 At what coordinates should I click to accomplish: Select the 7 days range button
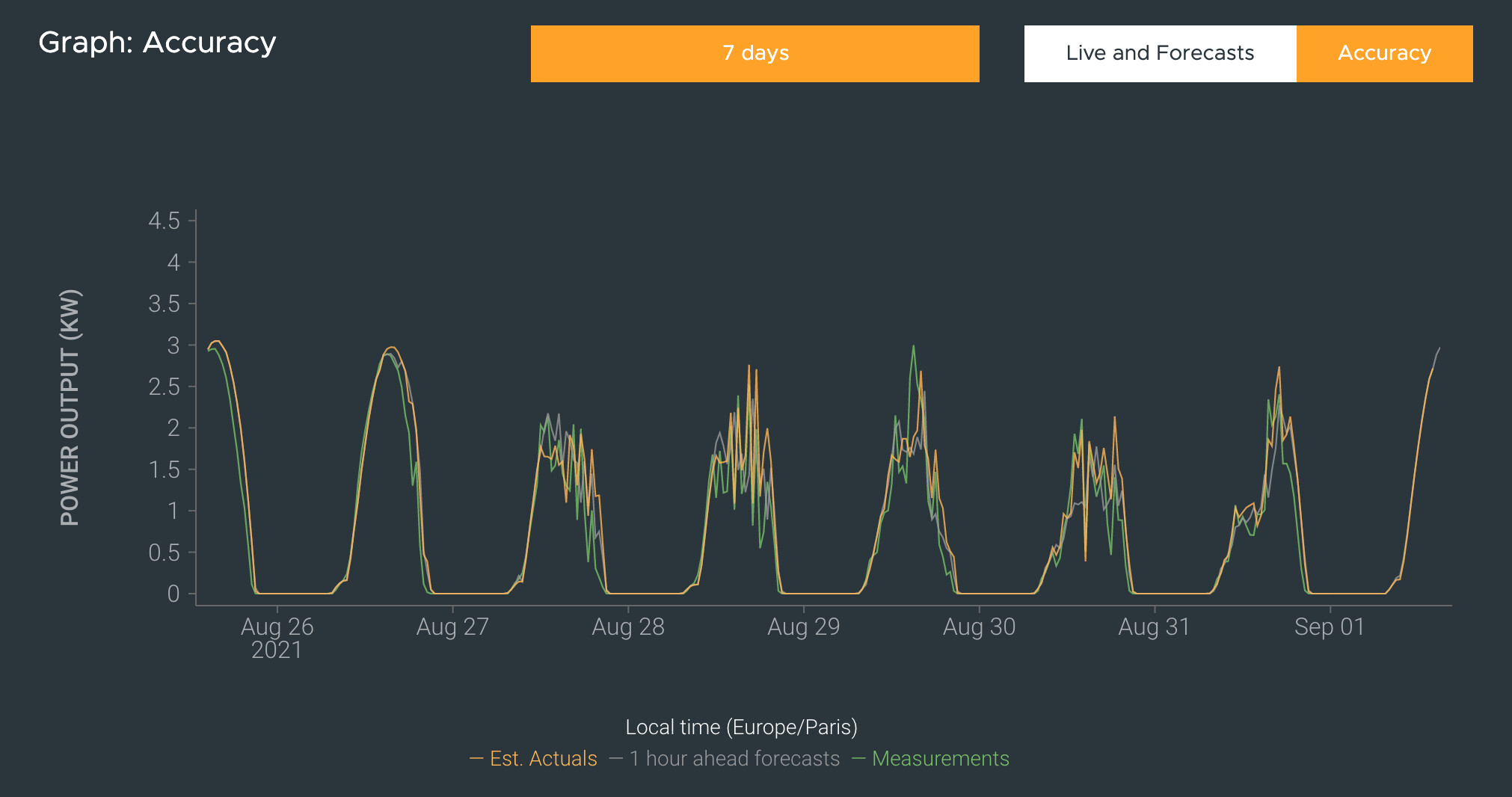[755, 54]
